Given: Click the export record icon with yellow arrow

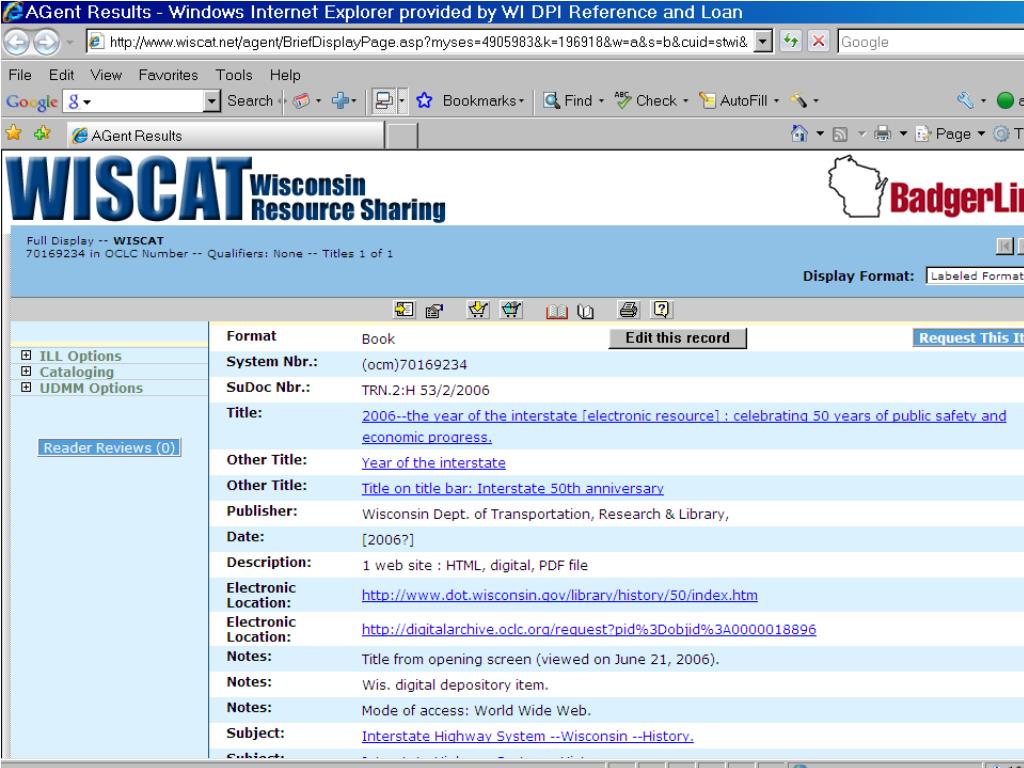Looking at the screenshot, I should 404,310.
